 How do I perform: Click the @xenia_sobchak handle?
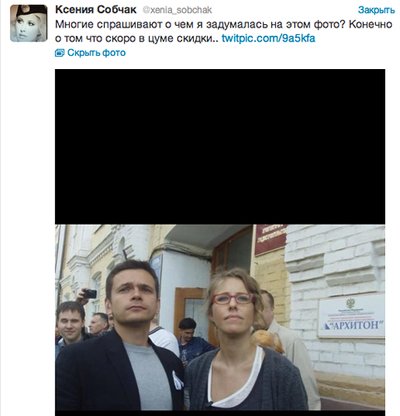coord(177,10)
